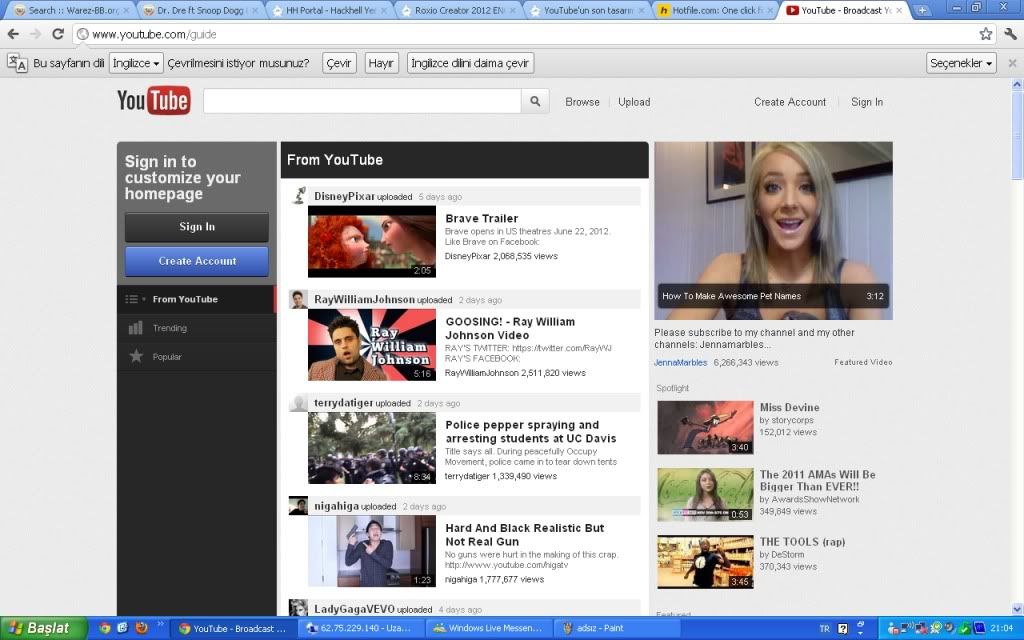Click the From YouTube list icon
This screenshot has width=1024, height=640.
(131, 299)
